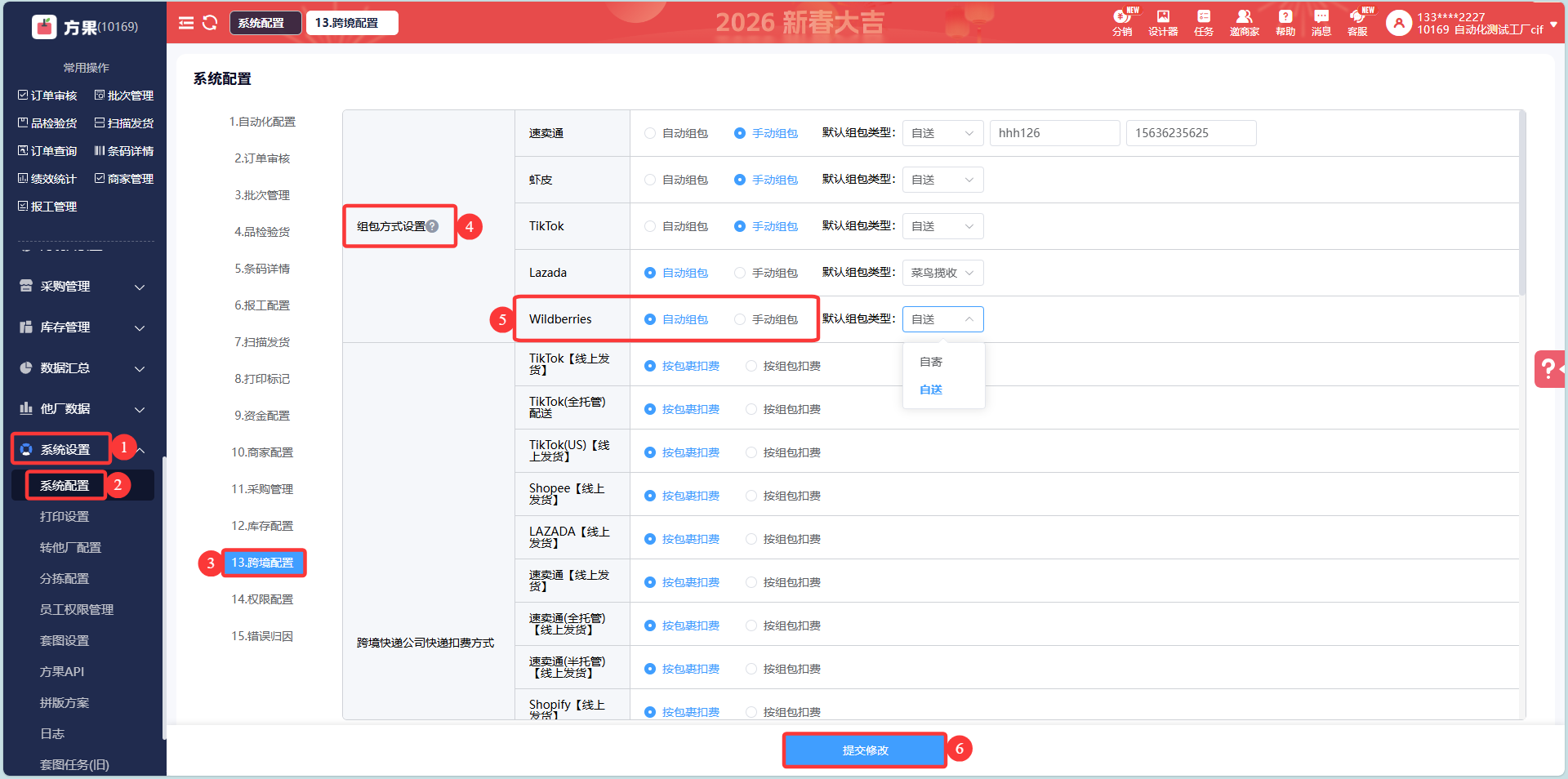Click the hhh126 input field for 速卖通
Viewport: 1568px width, 779px height.
(x=1054, y=133)
